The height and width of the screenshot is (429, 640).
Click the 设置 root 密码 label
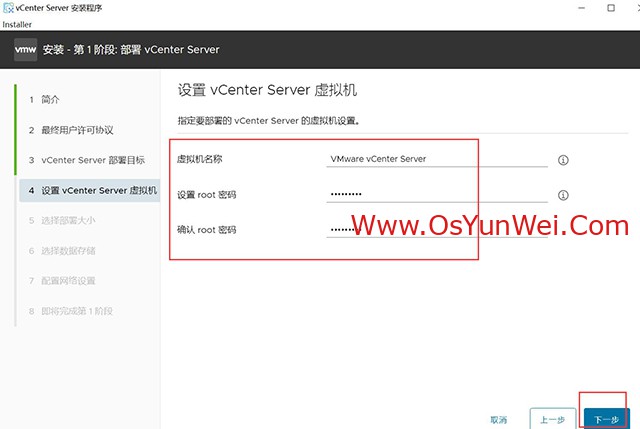point(207,195)
